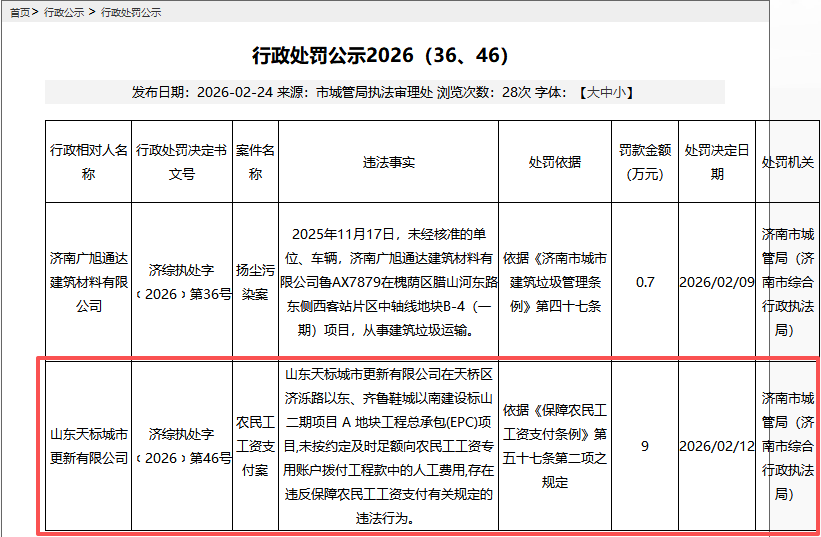This screenshot has width=821, height=537.
Task: Select the 扬尘污染案 case name cell
Action: click(255, 282)
